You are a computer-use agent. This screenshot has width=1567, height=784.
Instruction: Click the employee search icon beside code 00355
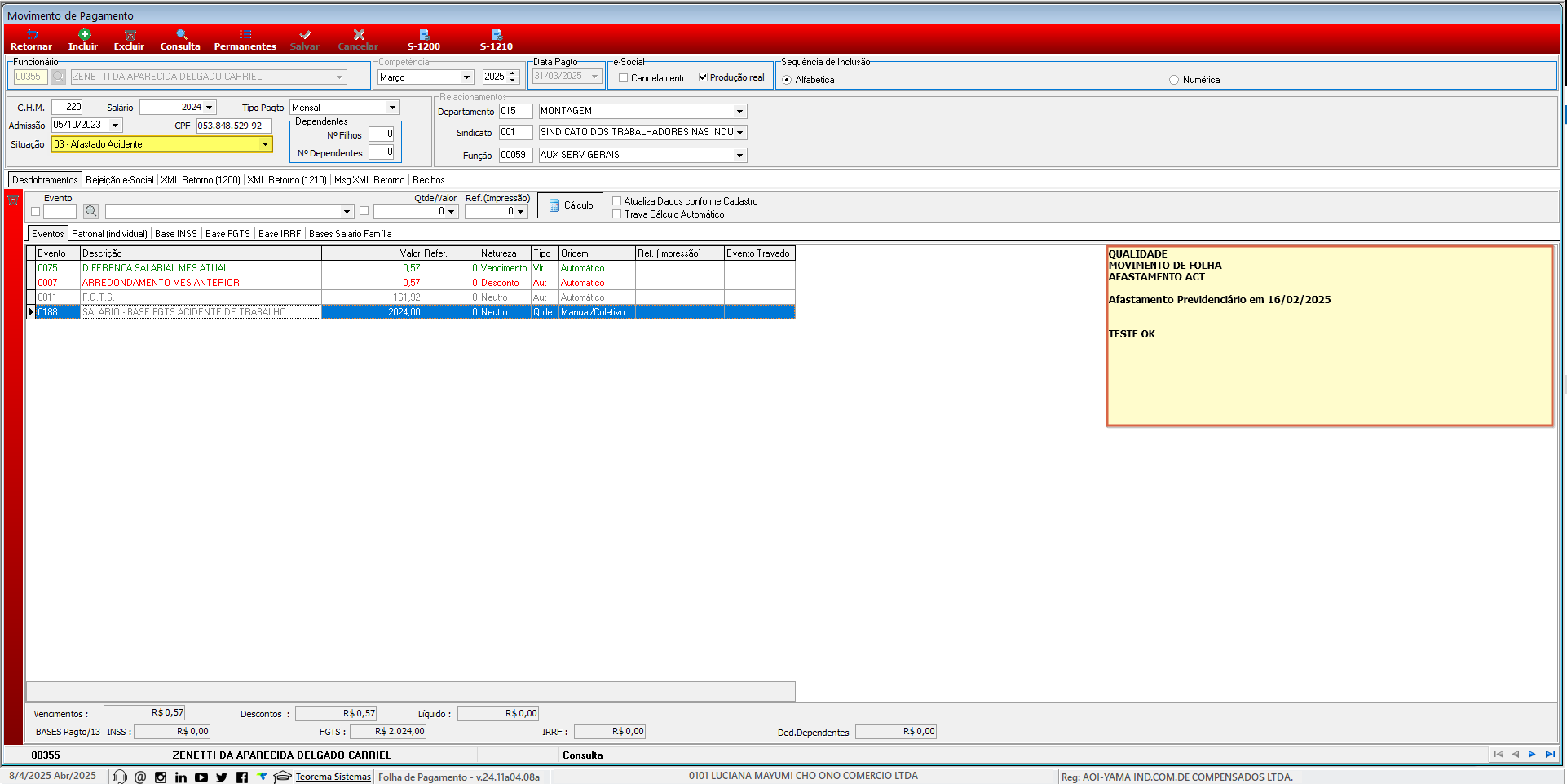click(59, 77)
